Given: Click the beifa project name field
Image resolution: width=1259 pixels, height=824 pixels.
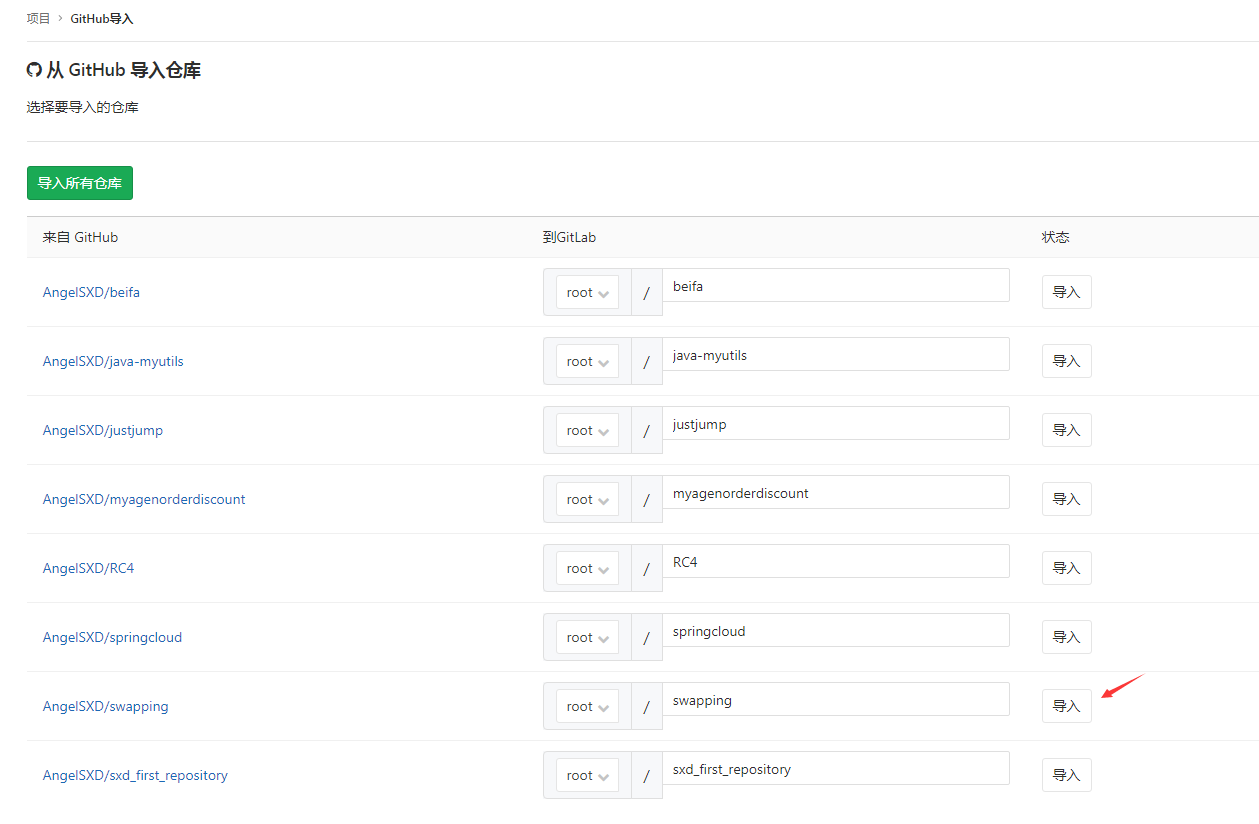Looking at the screenshot, I should point(836,286).
